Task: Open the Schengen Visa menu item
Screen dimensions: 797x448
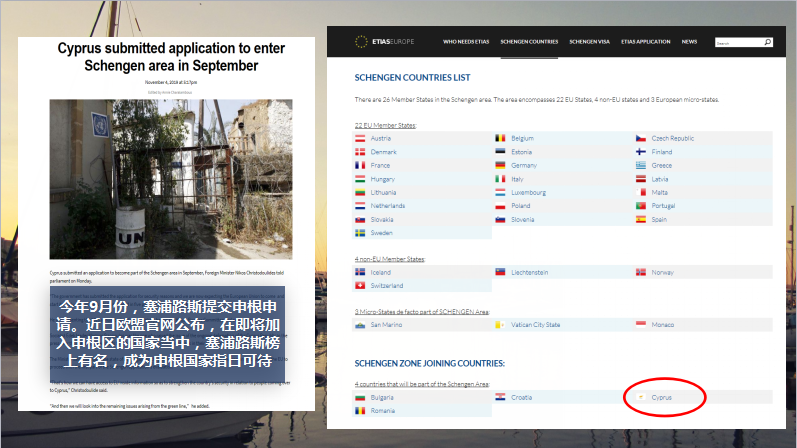Action: (589, 42)
